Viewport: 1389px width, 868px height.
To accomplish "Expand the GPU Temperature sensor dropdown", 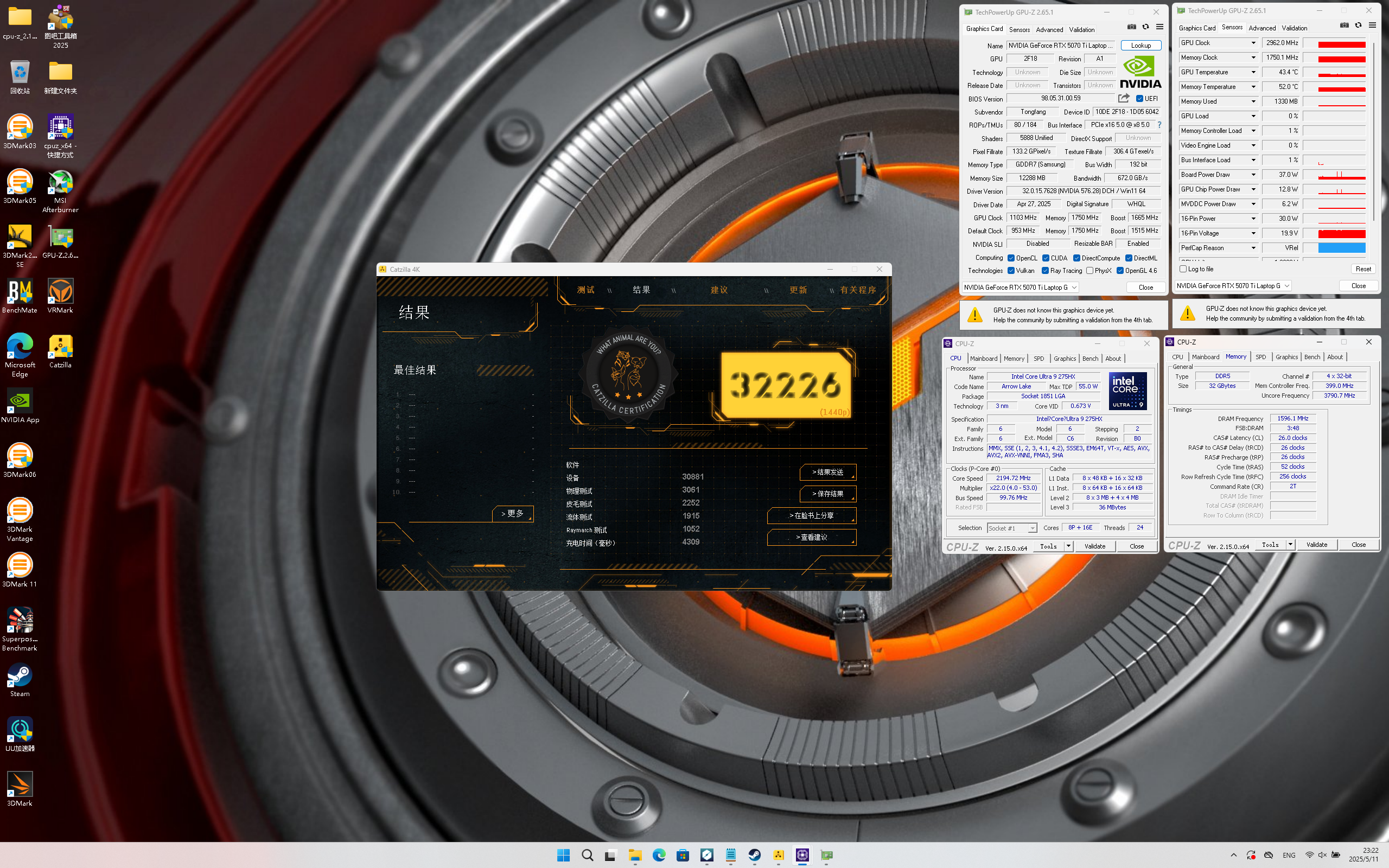I will 1253,72.
